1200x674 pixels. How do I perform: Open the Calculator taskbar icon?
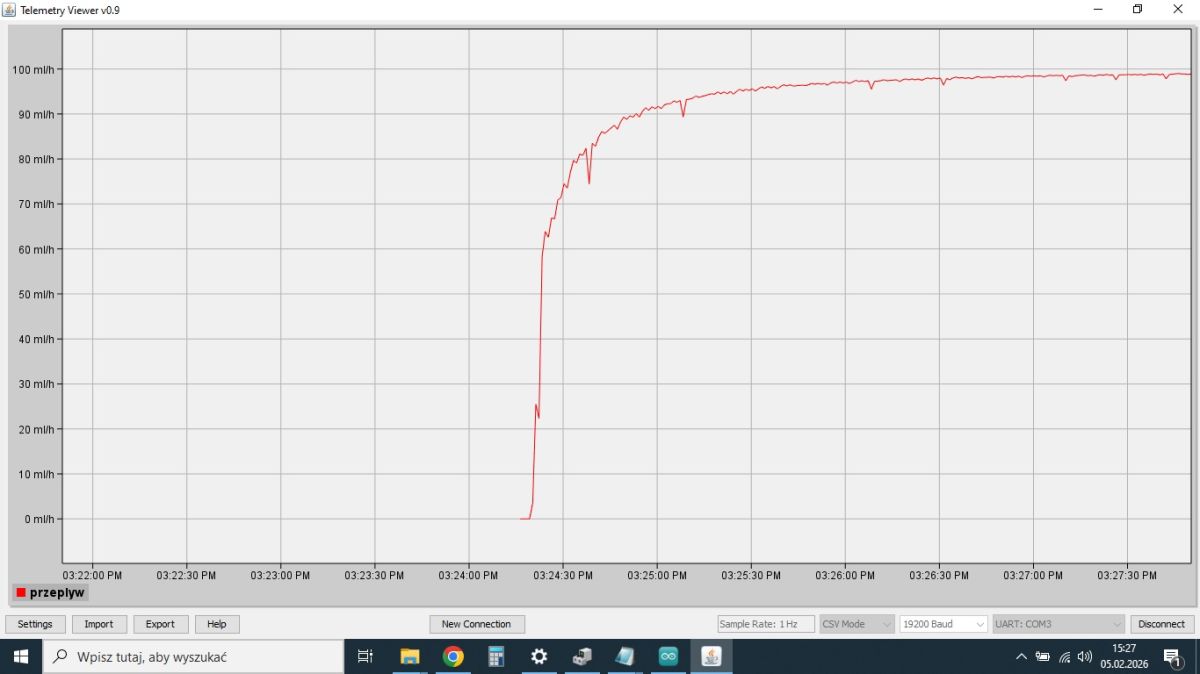pos(496,657)
